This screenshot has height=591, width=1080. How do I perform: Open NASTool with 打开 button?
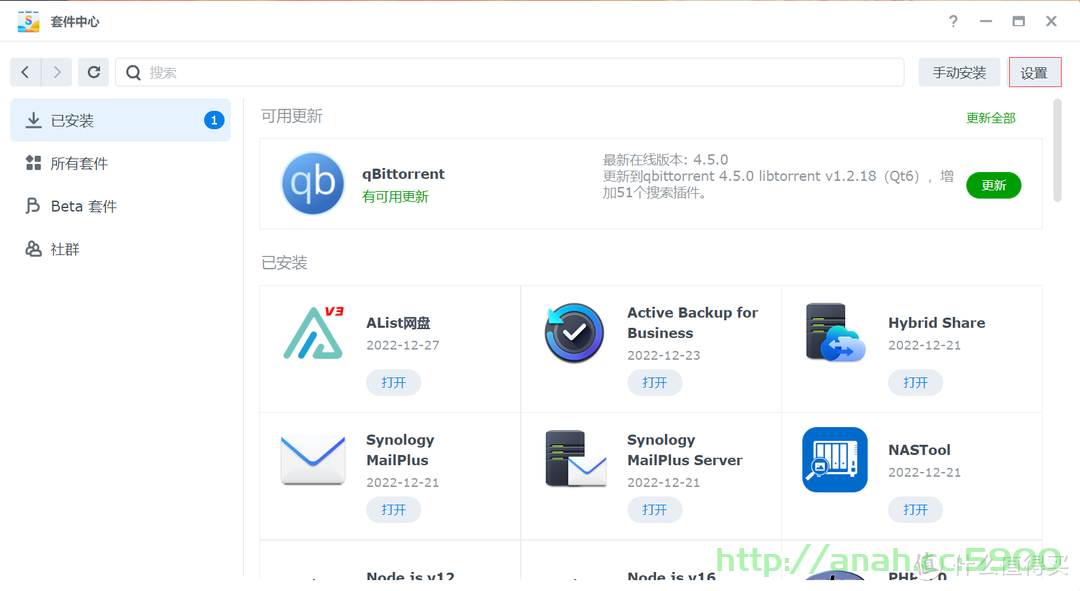tap(915, 510)
